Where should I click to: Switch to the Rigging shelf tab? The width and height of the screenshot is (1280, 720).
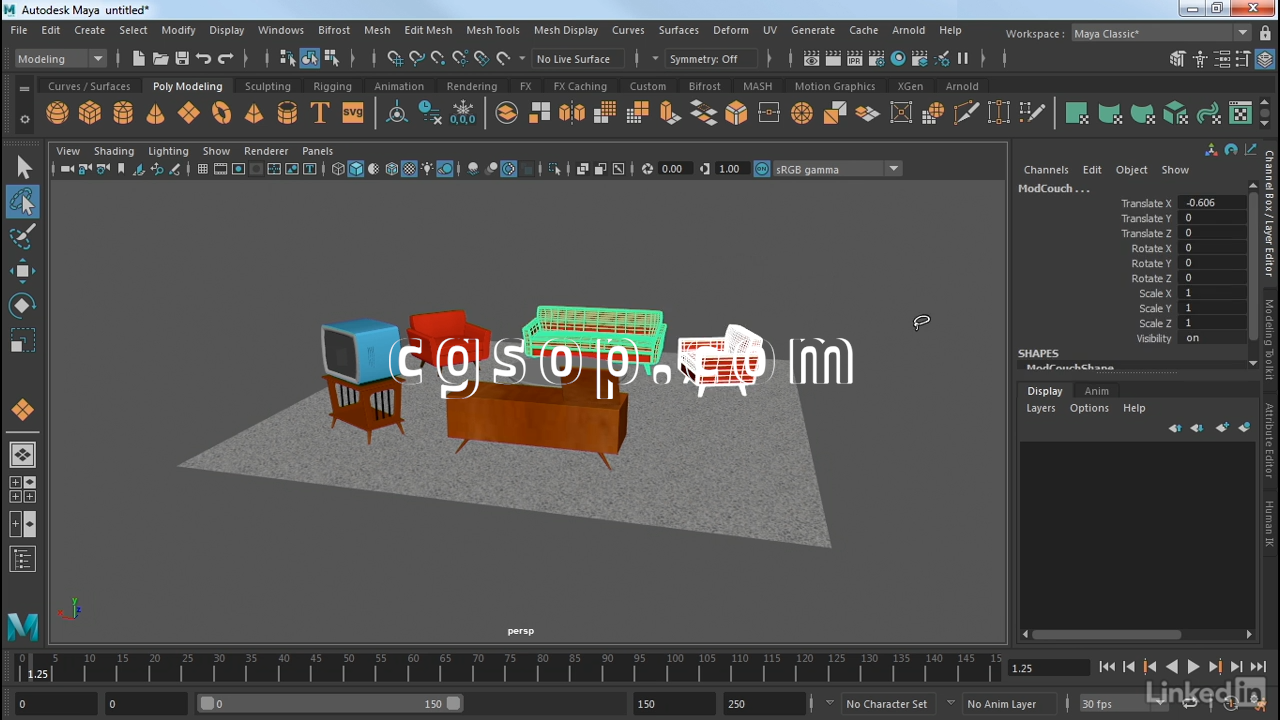click(x=332, y=86)
